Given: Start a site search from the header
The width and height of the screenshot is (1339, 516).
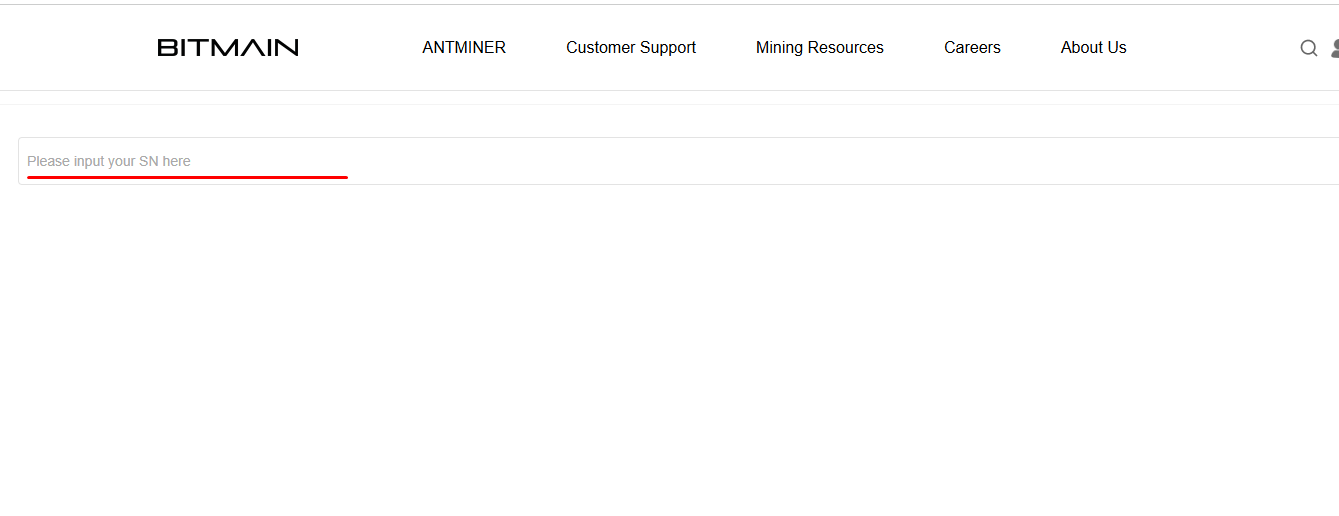Looking at the screenshot, I should point(1308,48).
